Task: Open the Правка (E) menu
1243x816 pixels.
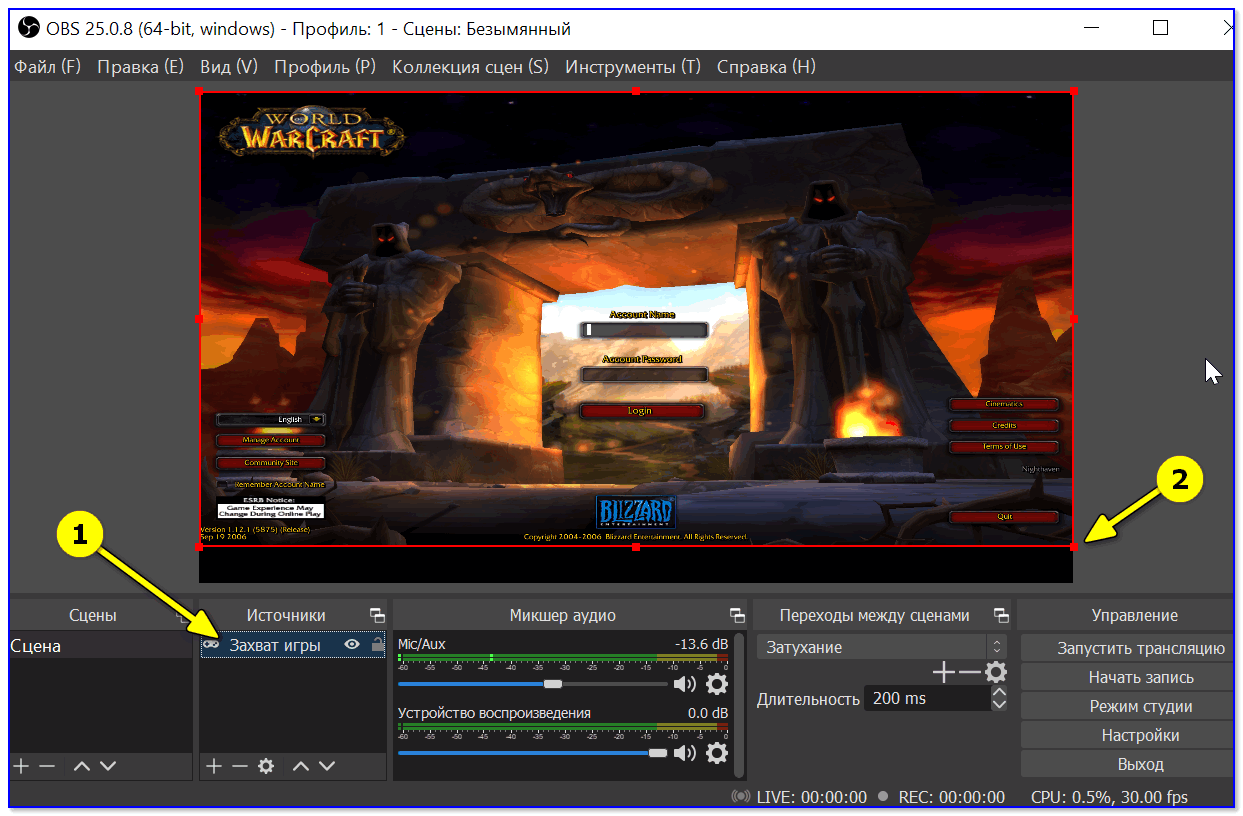Action: [141, 67]
